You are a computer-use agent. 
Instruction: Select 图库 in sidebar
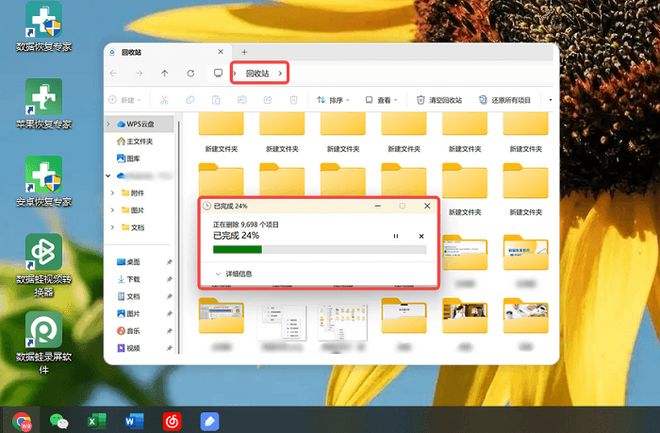[x=128, y=158]
